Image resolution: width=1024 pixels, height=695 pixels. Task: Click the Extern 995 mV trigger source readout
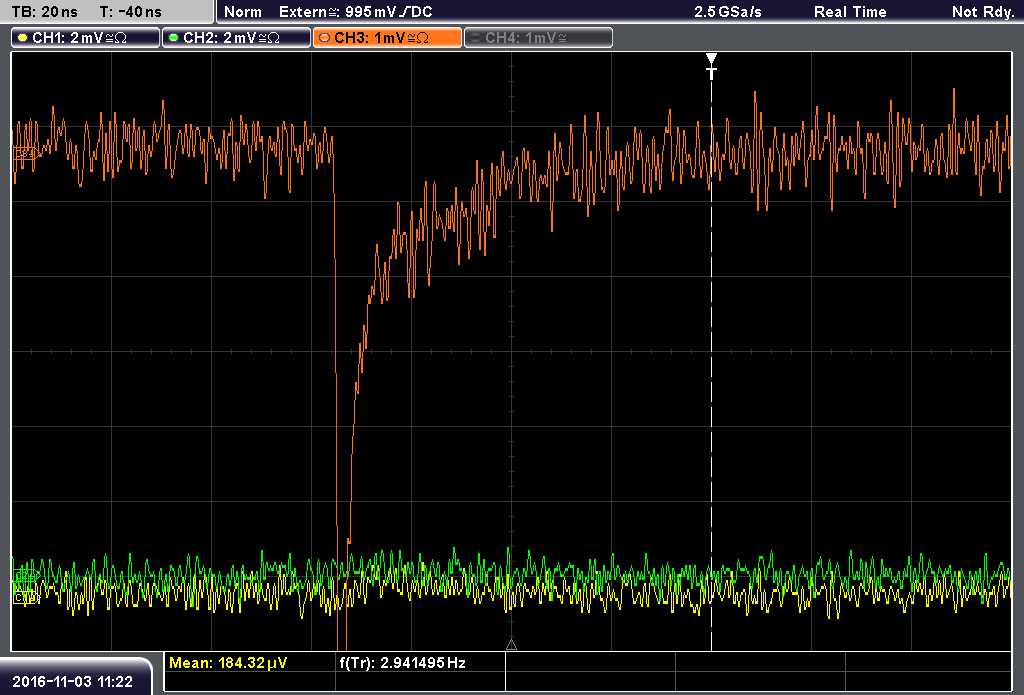pos(355,12)
